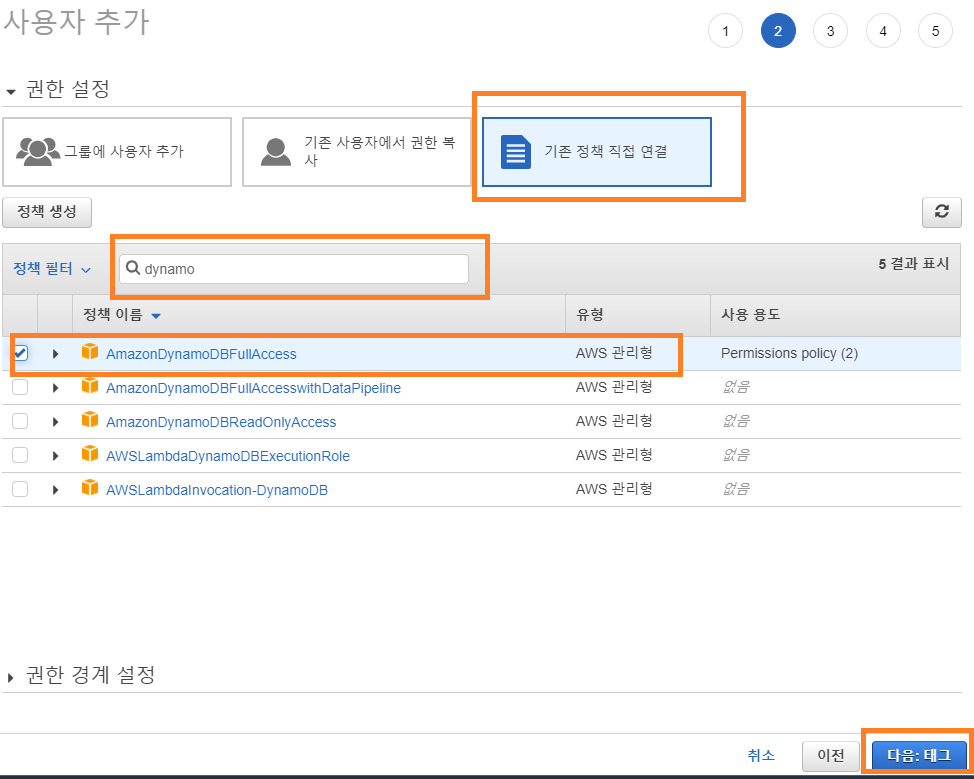This screenshot has height=779, width=974.
Task: Go to wizard step 3
Action: pyautogui.click(x=830, y=31)
